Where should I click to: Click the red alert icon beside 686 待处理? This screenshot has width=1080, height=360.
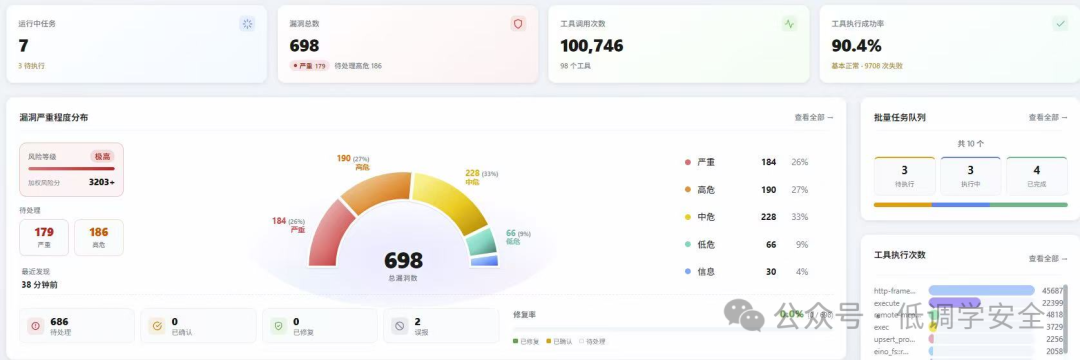[x=36, y=326]
